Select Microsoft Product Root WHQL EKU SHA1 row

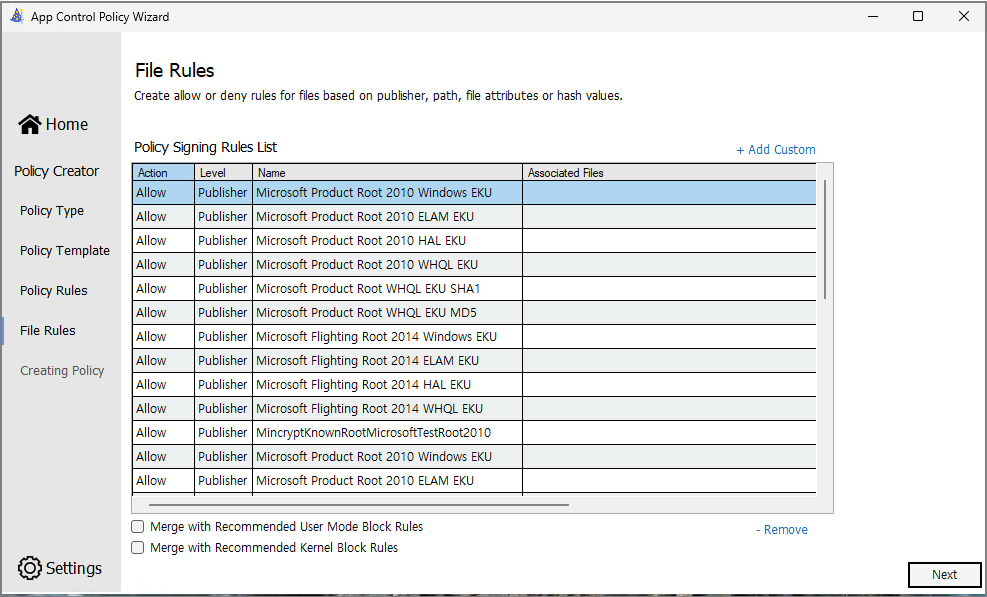[x=474, y=288]
